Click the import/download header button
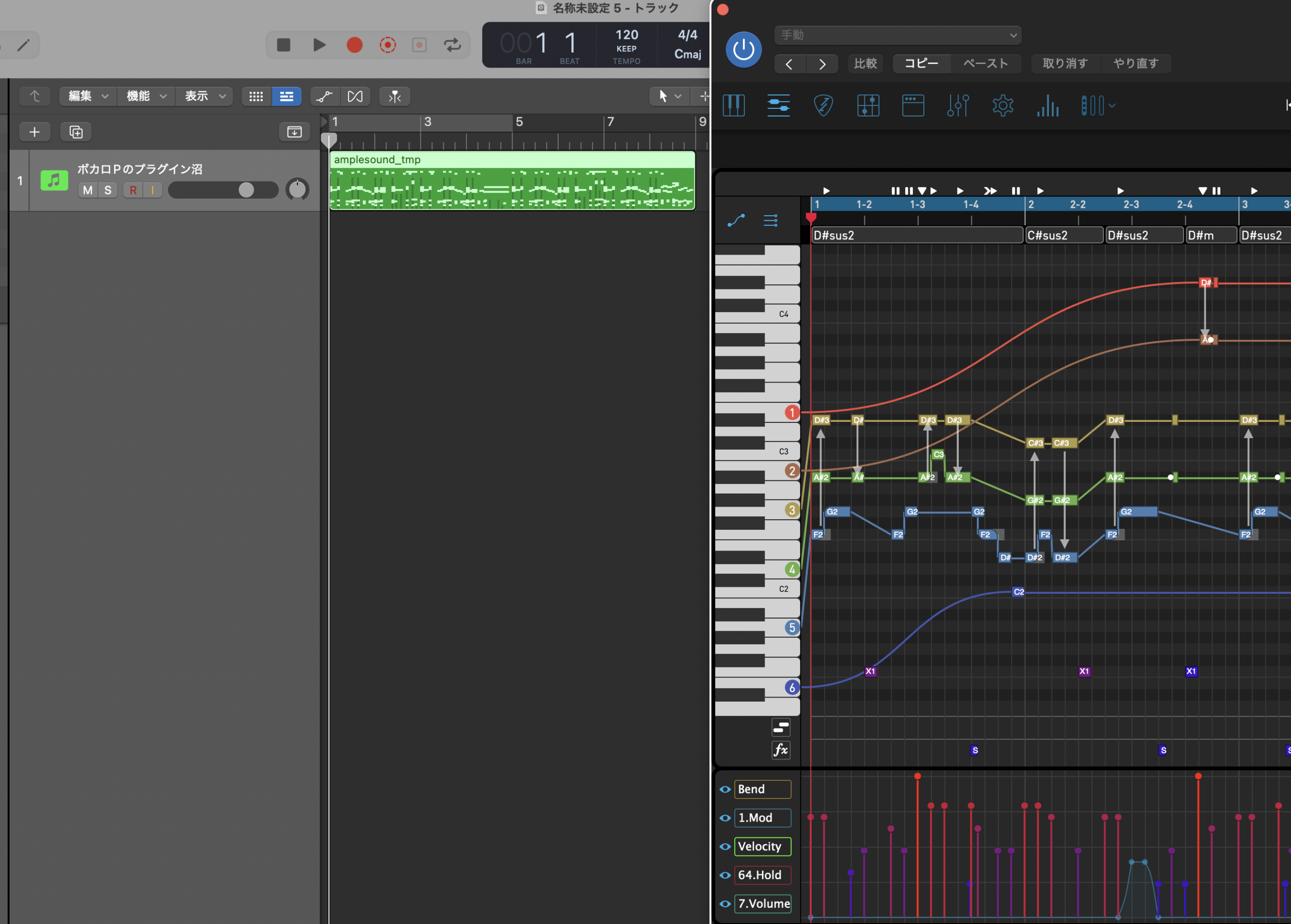Viewport: 1291px width, 924px height. pyautogui.click(x=295, y=132)
